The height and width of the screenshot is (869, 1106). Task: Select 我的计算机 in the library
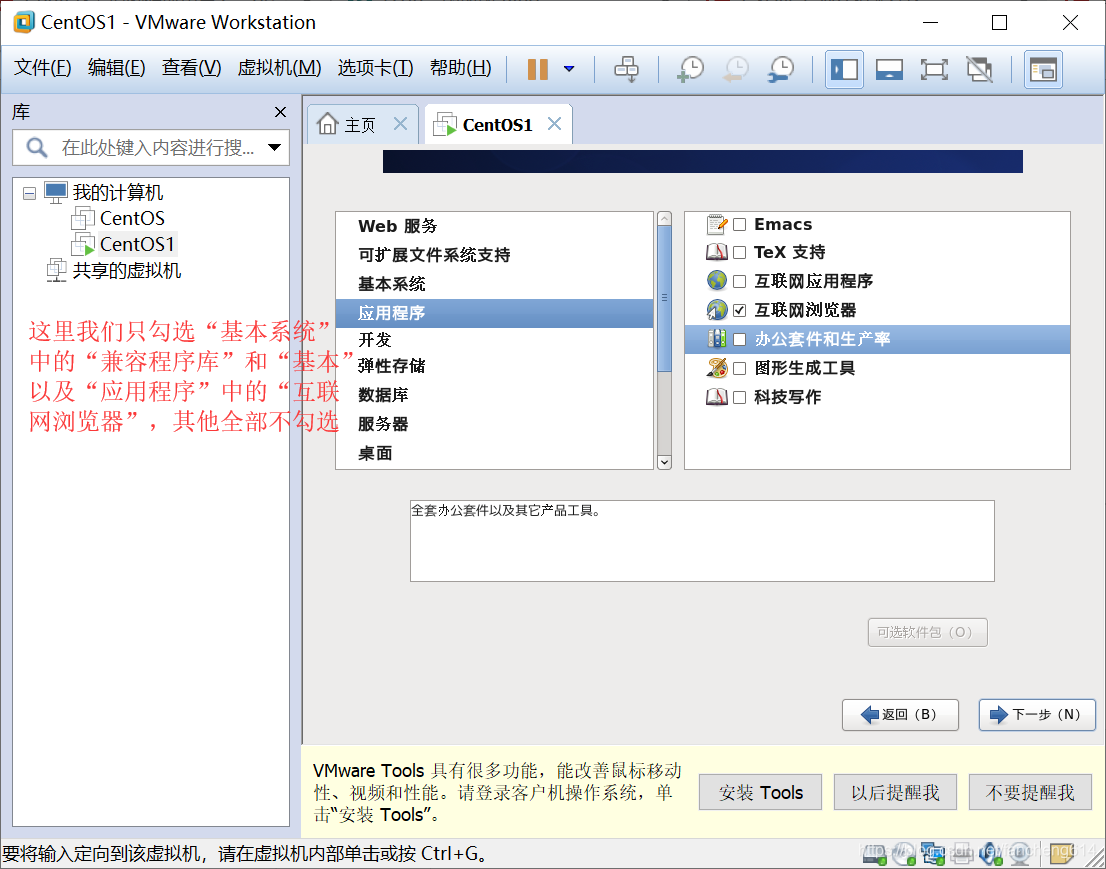117,193
